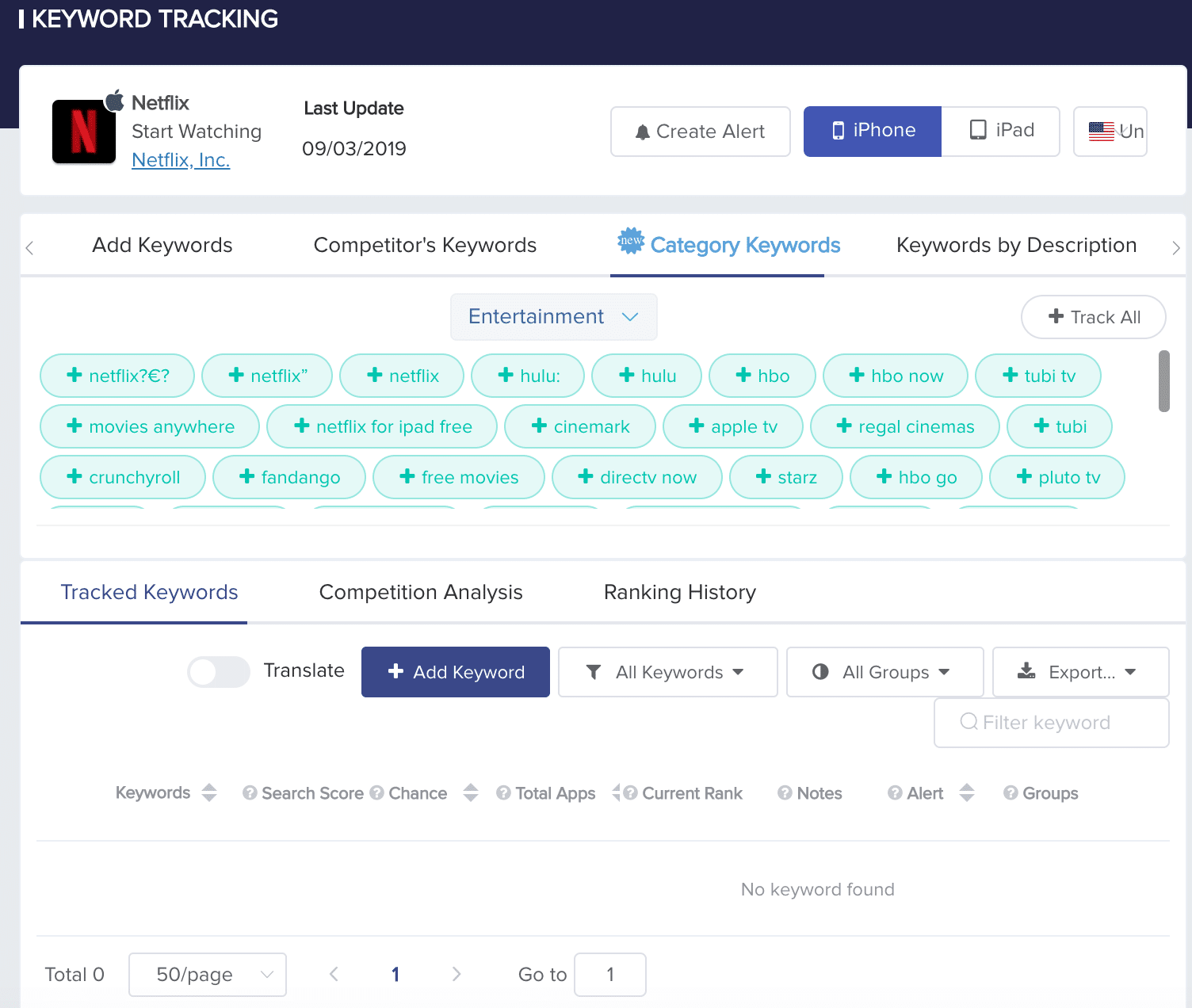Open the Competitor's Keywords tab
Image resolution: width=1192 pixels, height=1008 pixels.
[x=426, y=246]
